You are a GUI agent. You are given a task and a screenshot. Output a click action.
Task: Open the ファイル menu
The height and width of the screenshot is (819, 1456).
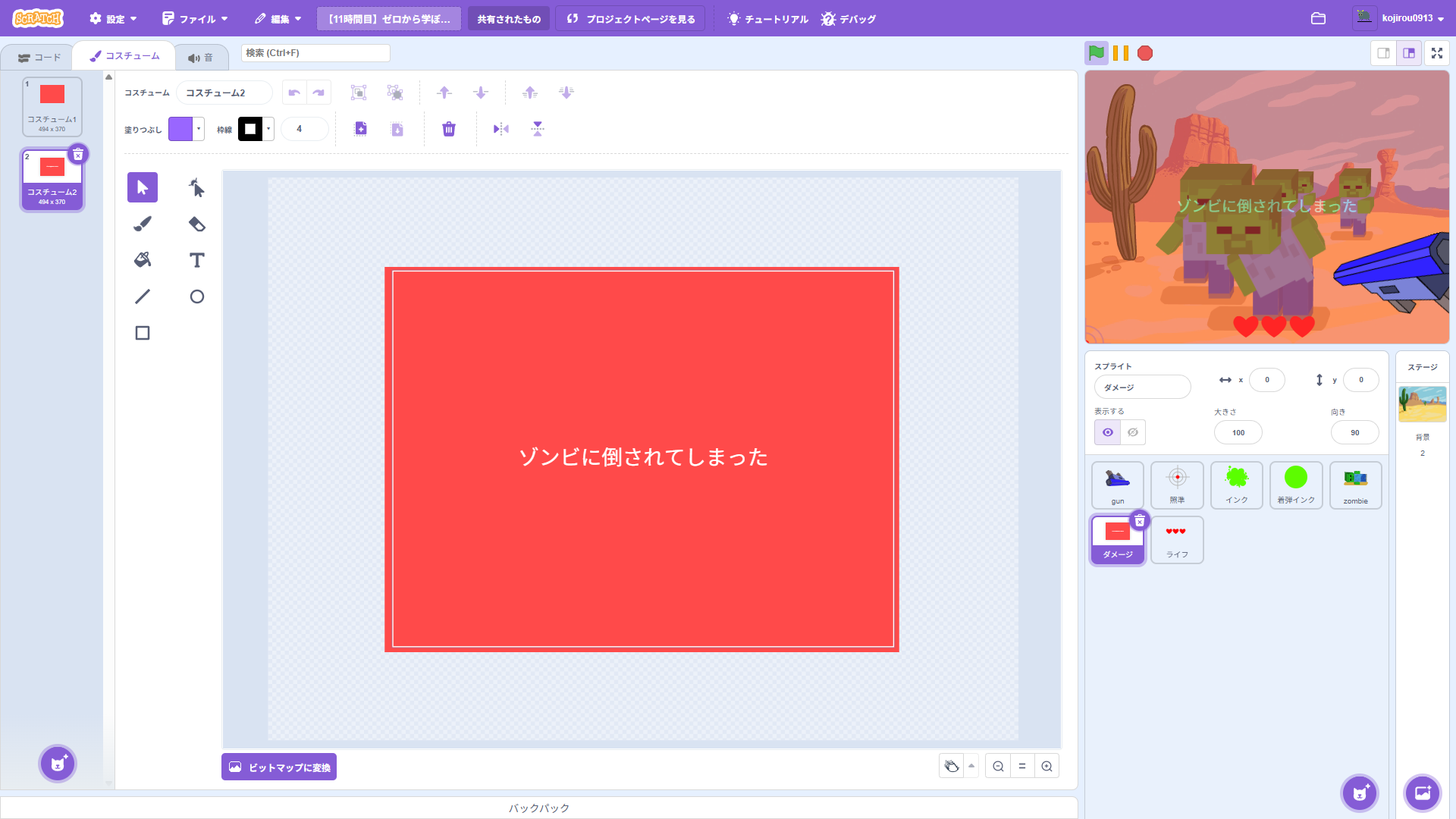(196, 18)
